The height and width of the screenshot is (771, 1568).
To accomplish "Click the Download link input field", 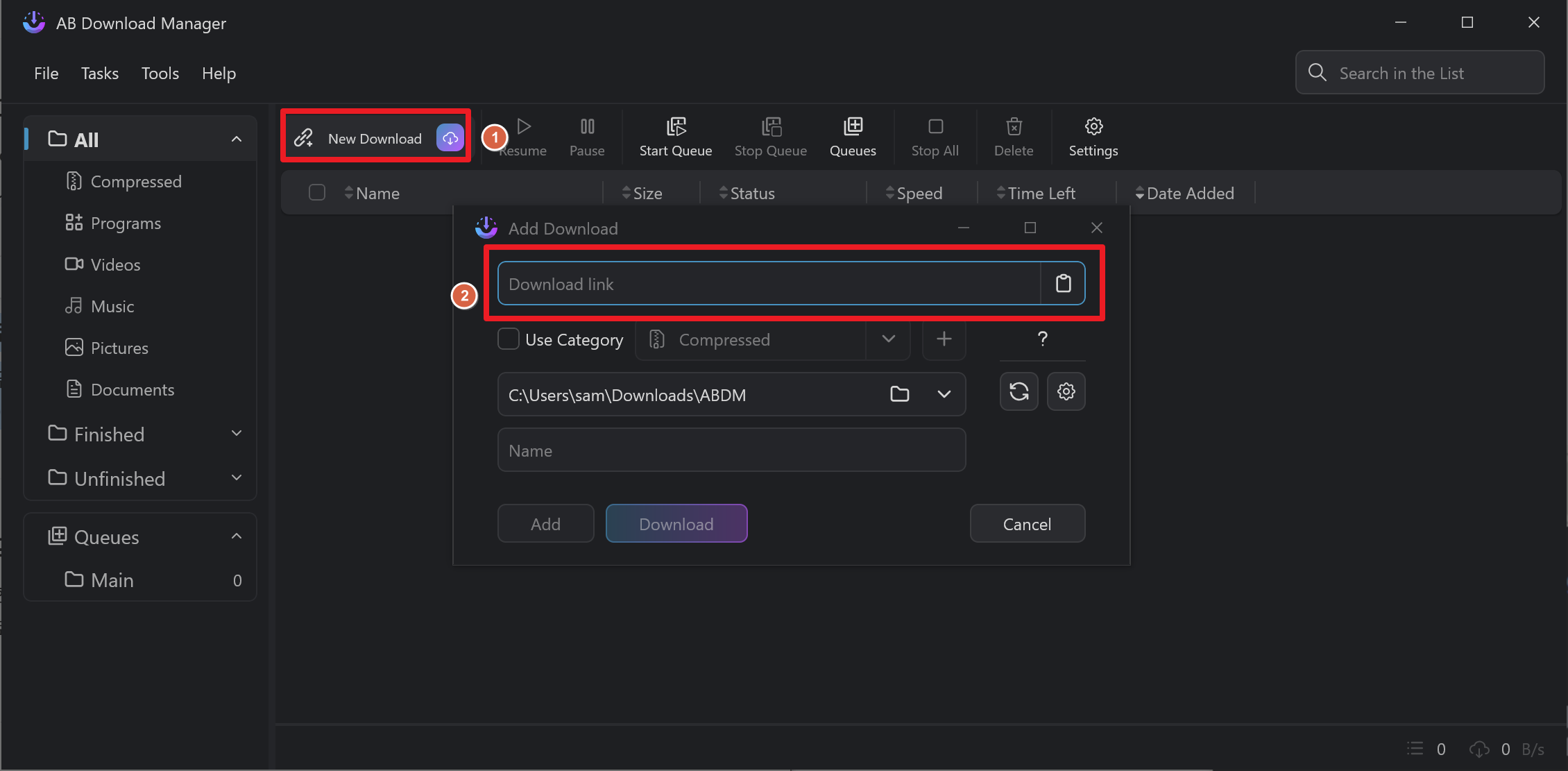I will point(769,284).
